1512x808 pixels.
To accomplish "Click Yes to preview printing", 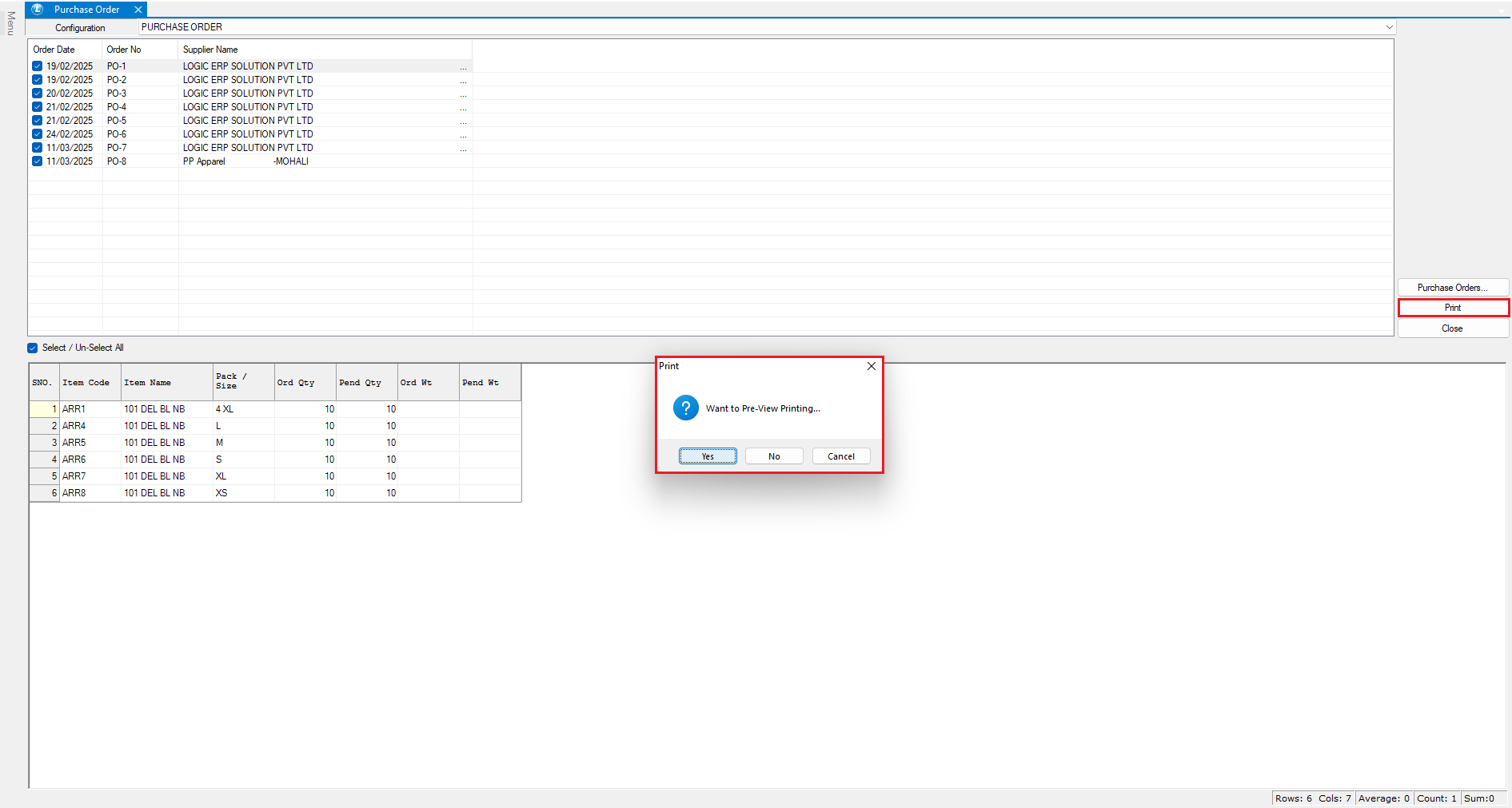I will coord(708,456).
